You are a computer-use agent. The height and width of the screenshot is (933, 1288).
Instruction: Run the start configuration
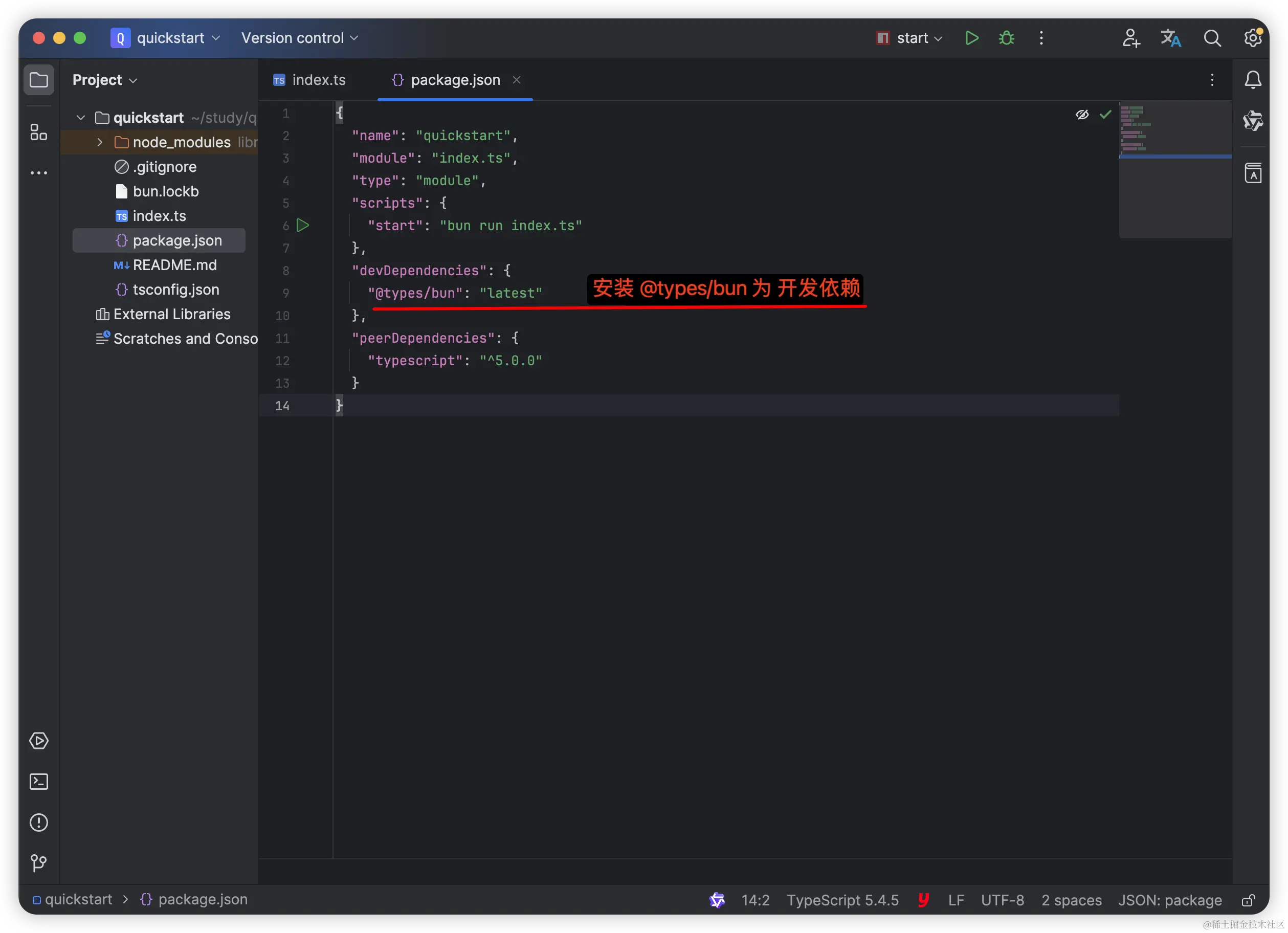coord(972,38)
